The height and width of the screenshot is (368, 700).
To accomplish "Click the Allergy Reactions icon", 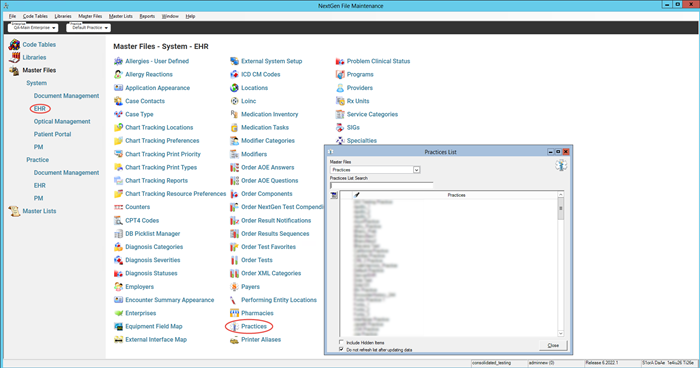I will tap(118, 74).
